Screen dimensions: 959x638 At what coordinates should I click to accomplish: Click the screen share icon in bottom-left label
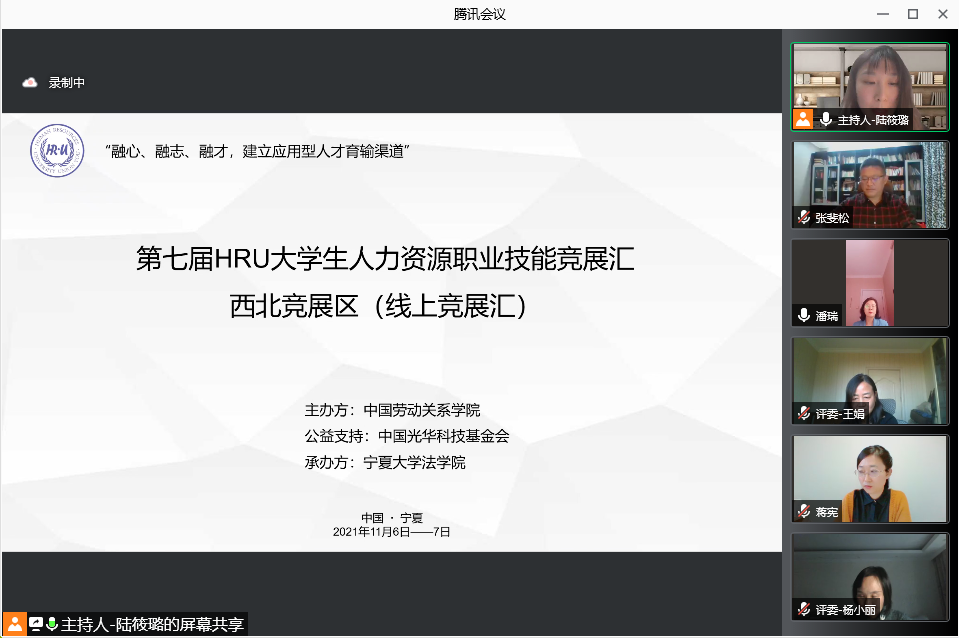pyautogui.click(x=36, y=624)
